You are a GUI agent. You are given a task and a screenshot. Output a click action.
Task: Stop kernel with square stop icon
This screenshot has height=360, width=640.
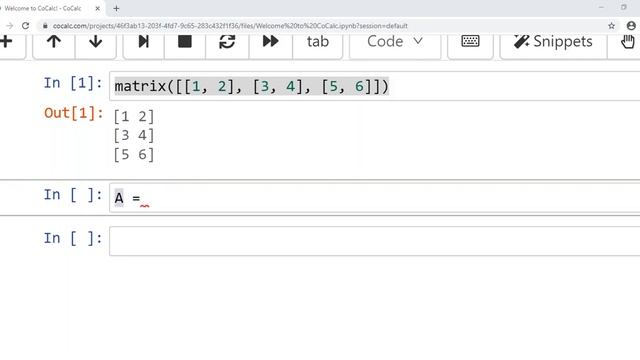coord(185,42)
